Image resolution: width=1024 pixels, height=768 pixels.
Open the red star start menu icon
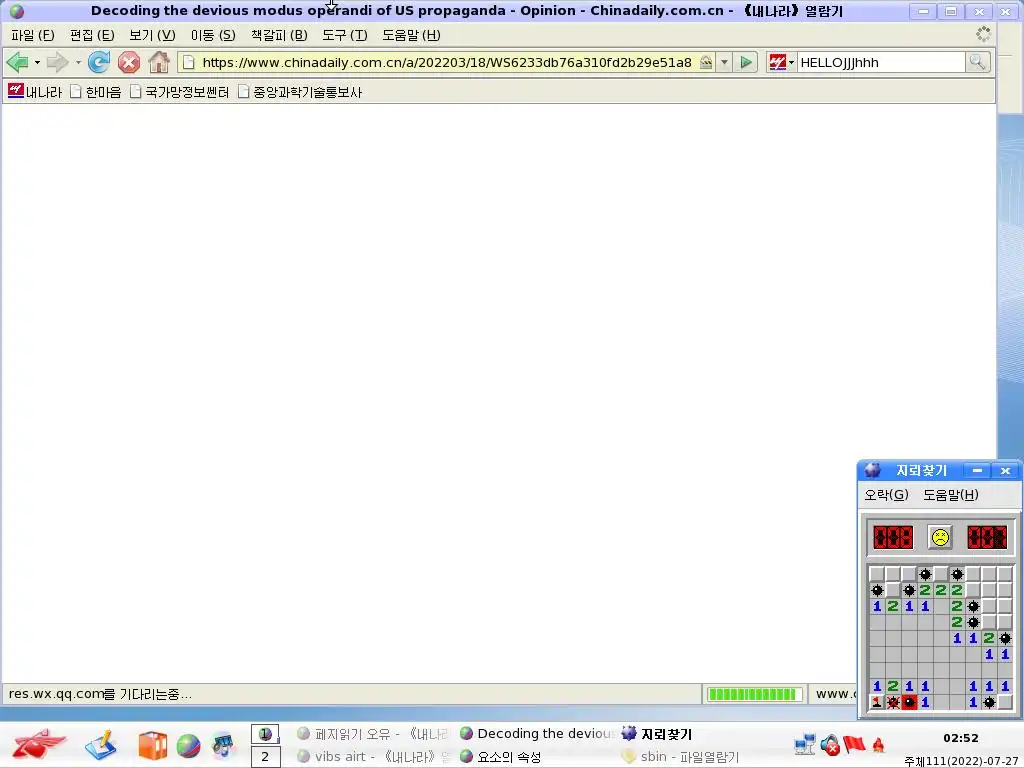[39, 744]
